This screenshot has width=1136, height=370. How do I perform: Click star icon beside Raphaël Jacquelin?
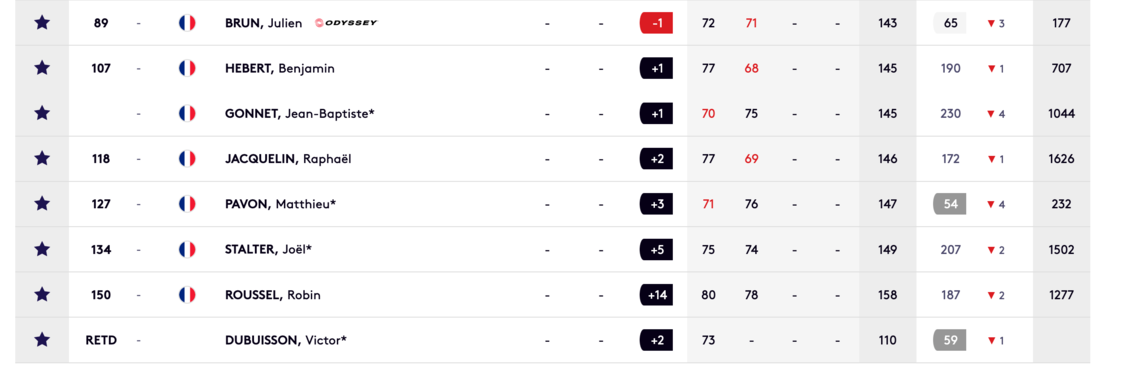(x=42, y=159)
